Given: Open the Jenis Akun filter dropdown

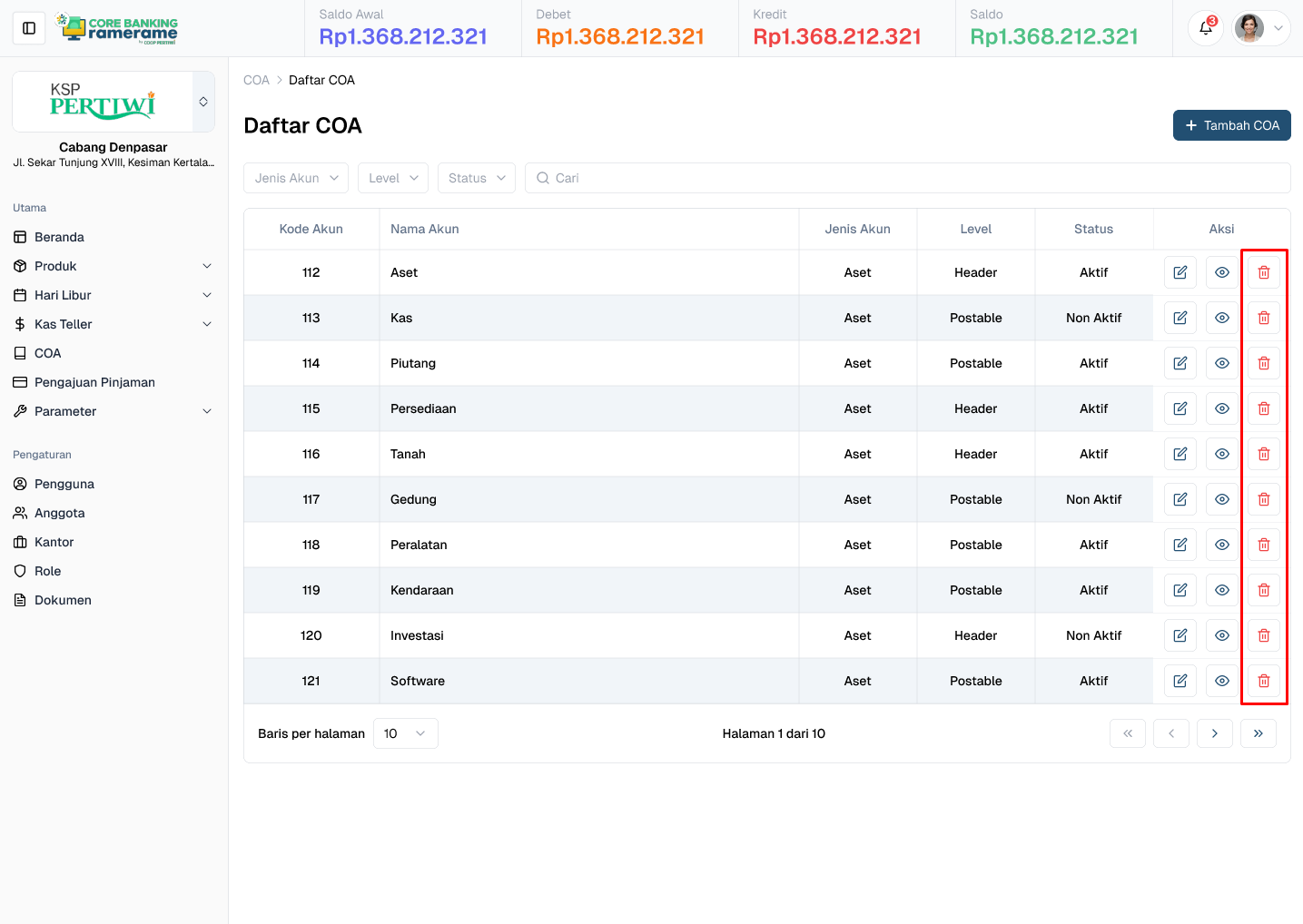Looking at the screenshot, I should pyautogui.click(x=295, y=177).
